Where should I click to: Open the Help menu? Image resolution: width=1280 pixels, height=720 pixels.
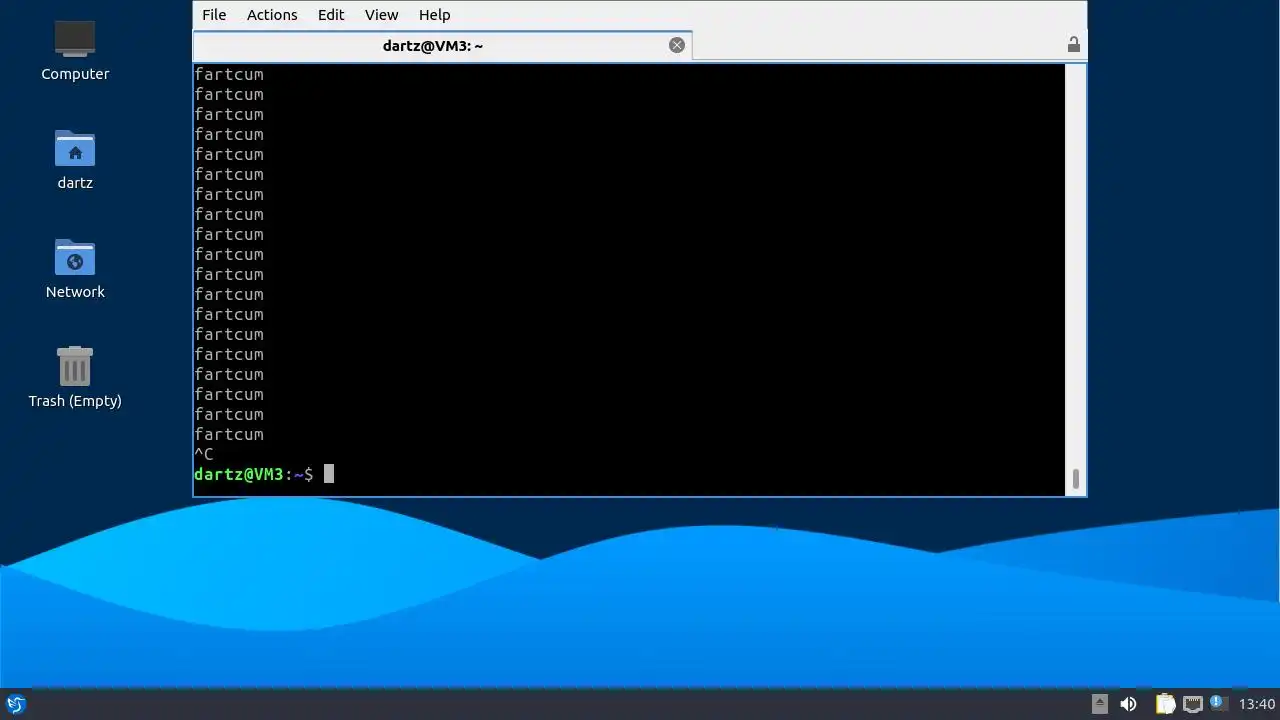coord(434,15)
